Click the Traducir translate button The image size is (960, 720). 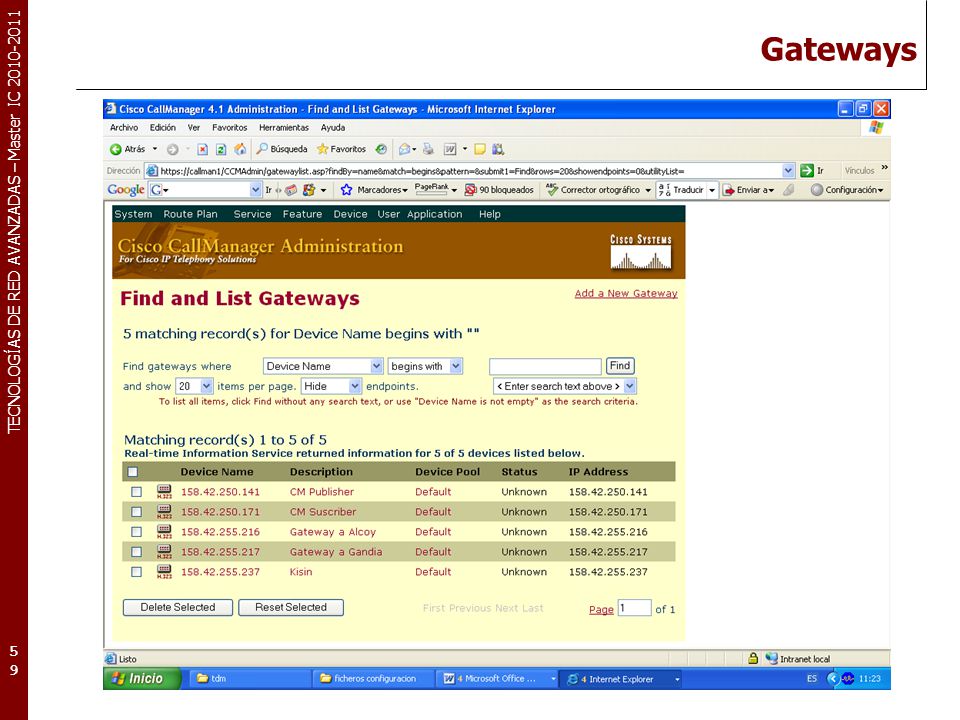point(681,190)
